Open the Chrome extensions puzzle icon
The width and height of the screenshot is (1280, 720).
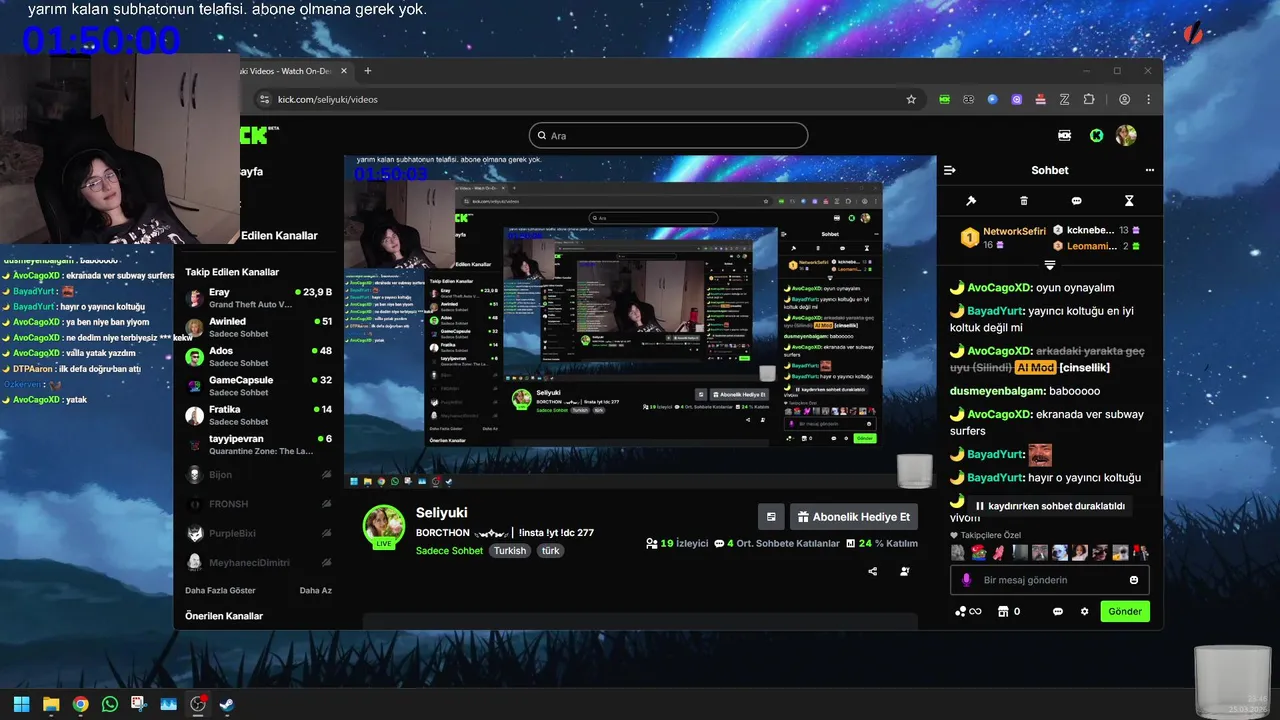[1089, 99]
